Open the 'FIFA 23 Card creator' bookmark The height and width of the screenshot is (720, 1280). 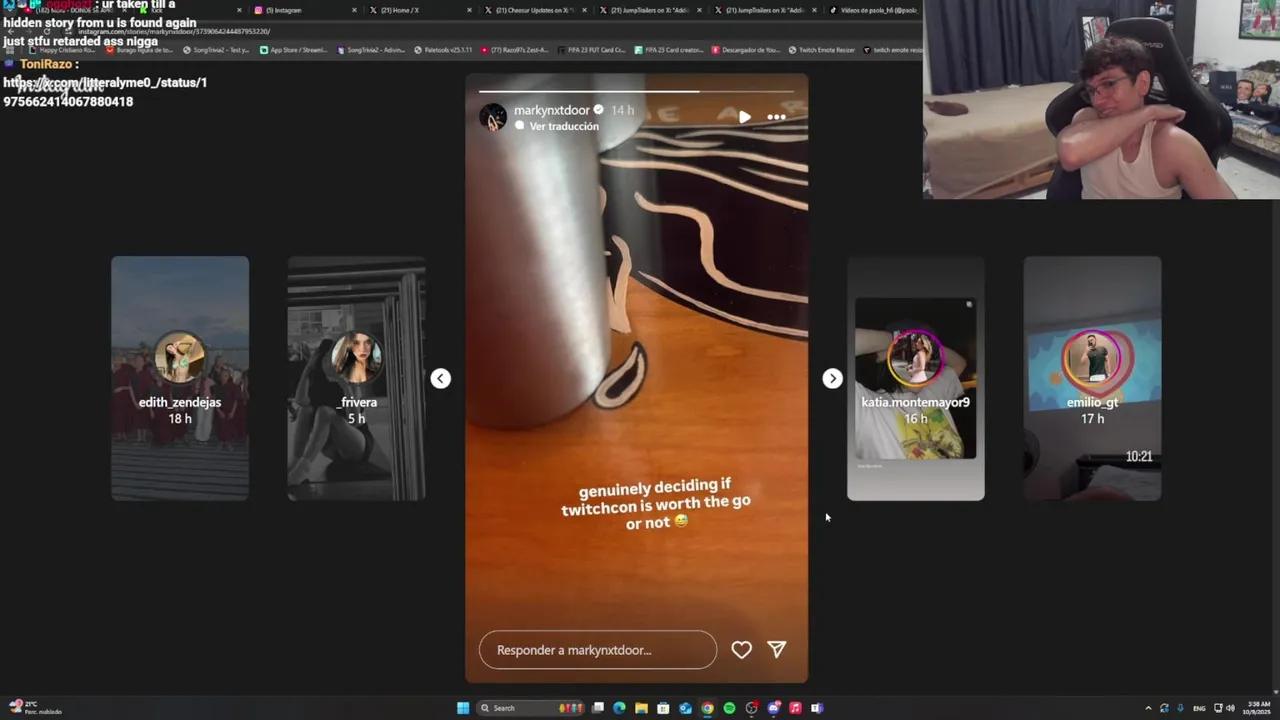point(669,49)
